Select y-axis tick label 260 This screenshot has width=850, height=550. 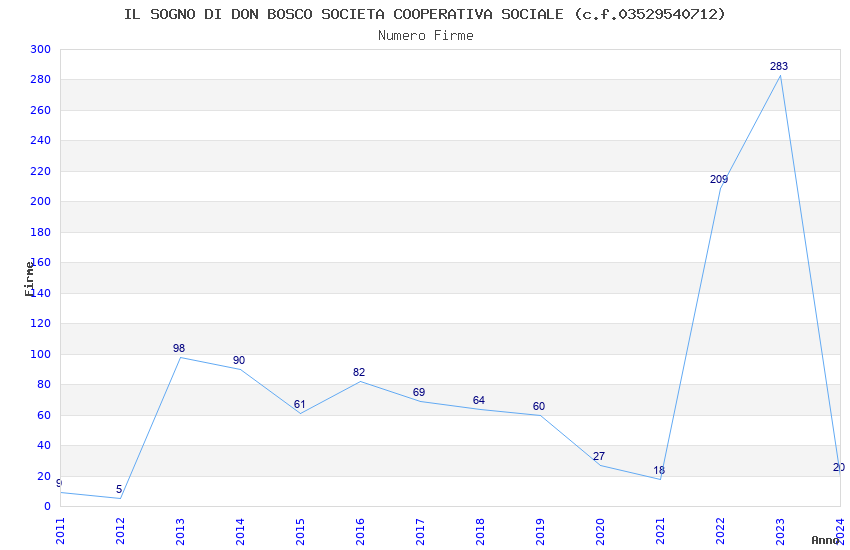41,110
